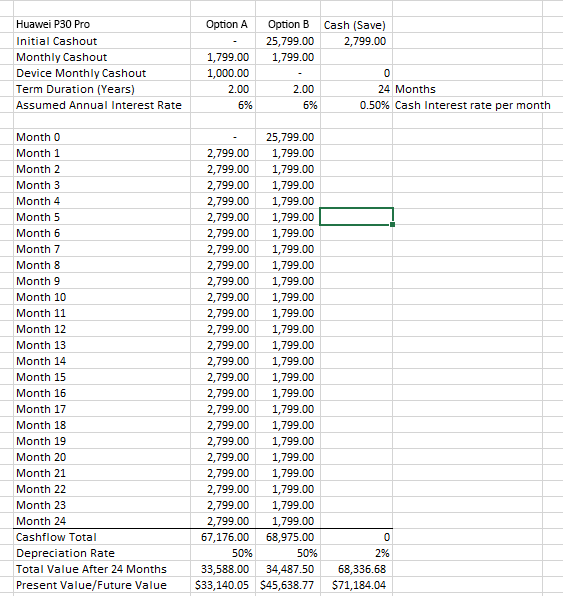Select Option B Initial Cashout 25,799.00 cell
The image size is (563, 596).
pos(288,41)
